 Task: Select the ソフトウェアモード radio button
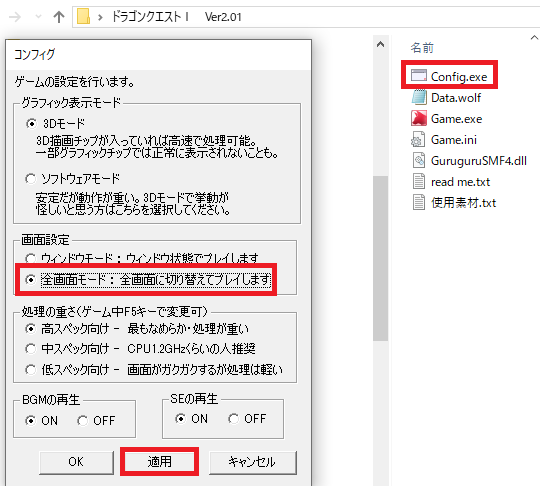pyautogui.click(x=31, y=179)
